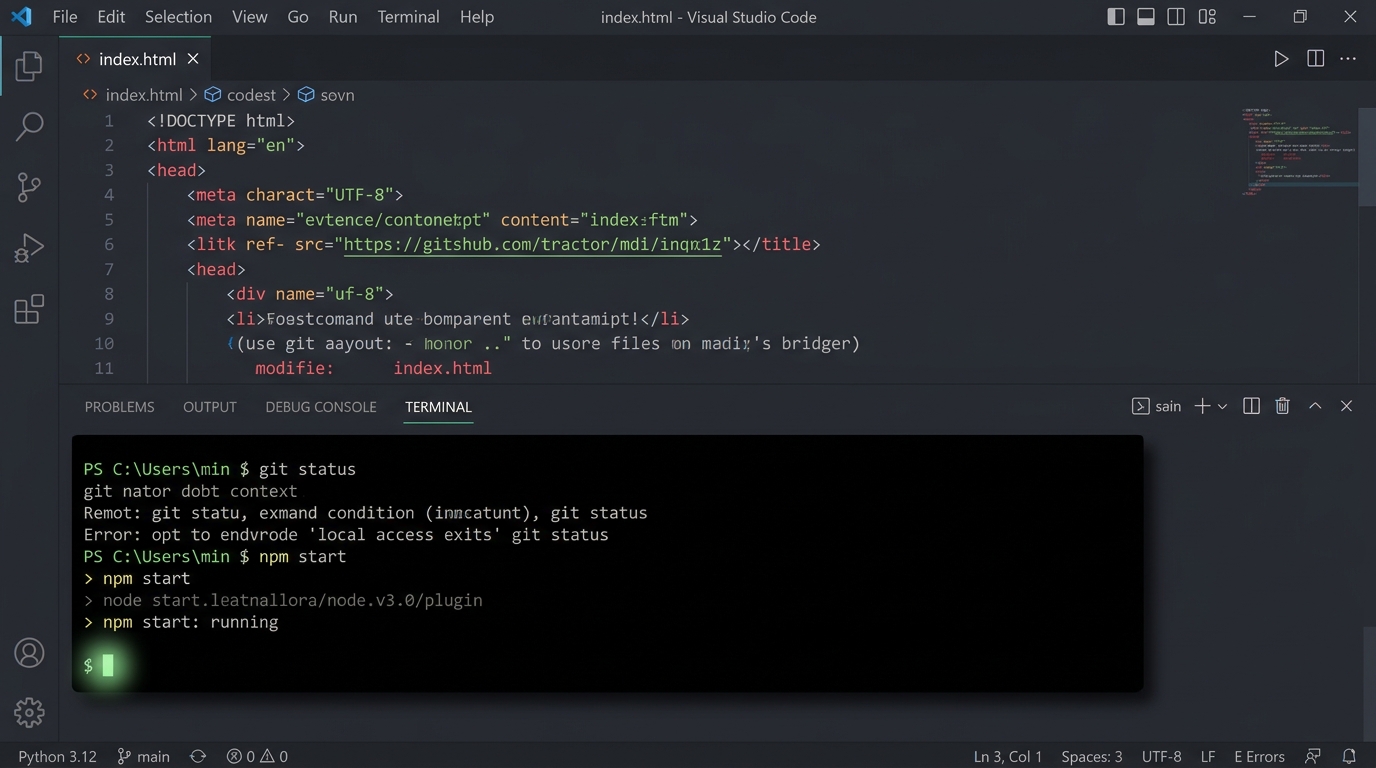1376x768 pixels.
Task: Open the View menu
Action: click(249, 17)
